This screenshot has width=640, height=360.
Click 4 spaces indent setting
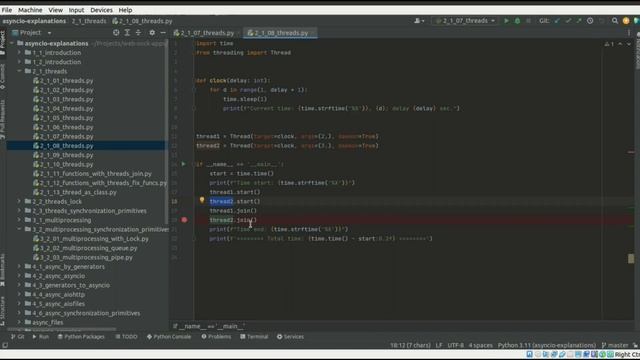click(x=480, y=345)
